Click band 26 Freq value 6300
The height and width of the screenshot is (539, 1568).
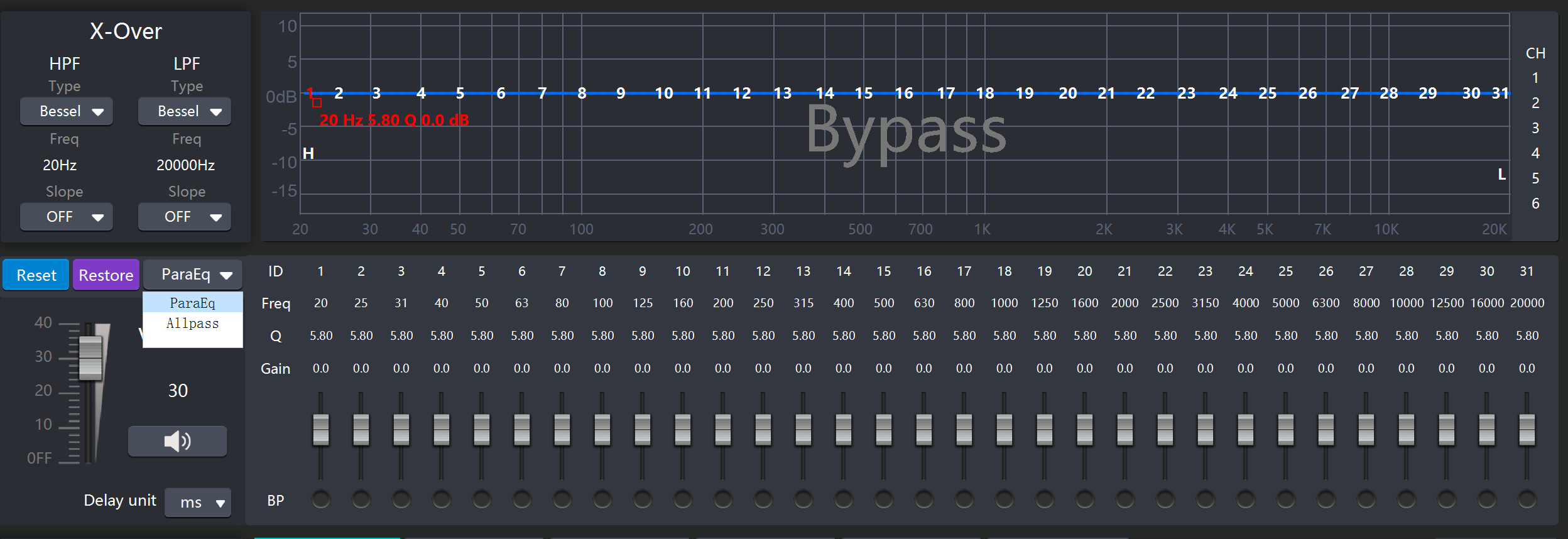point(1326,303)
